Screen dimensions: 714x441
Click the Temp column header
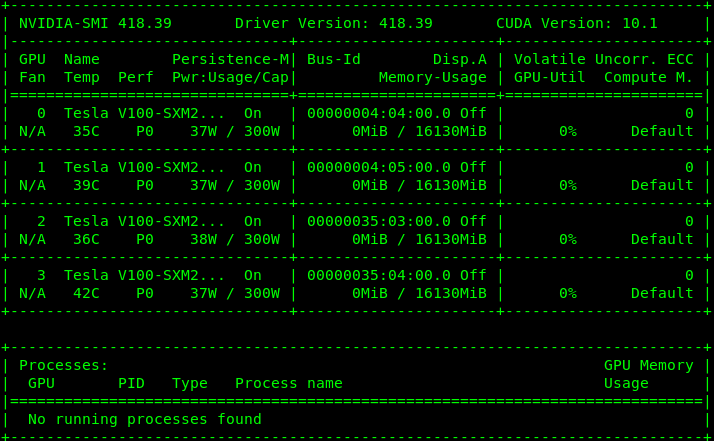click(82, 77)
